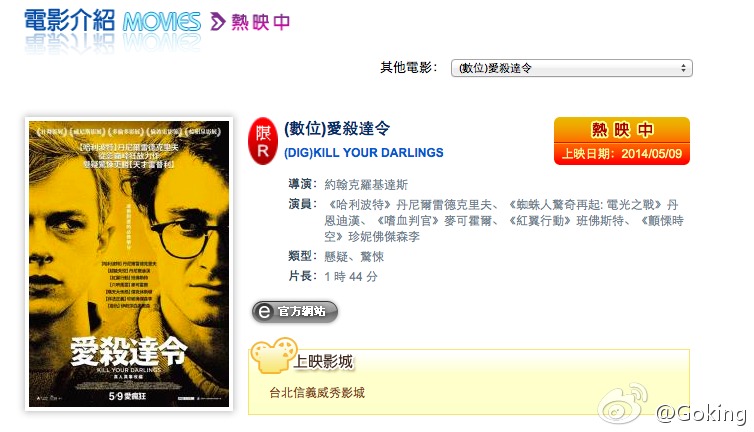Click the purple arrow chevron in header
Image resolution: width=754 pixels, height=432 pixels.
pos(218,22)
